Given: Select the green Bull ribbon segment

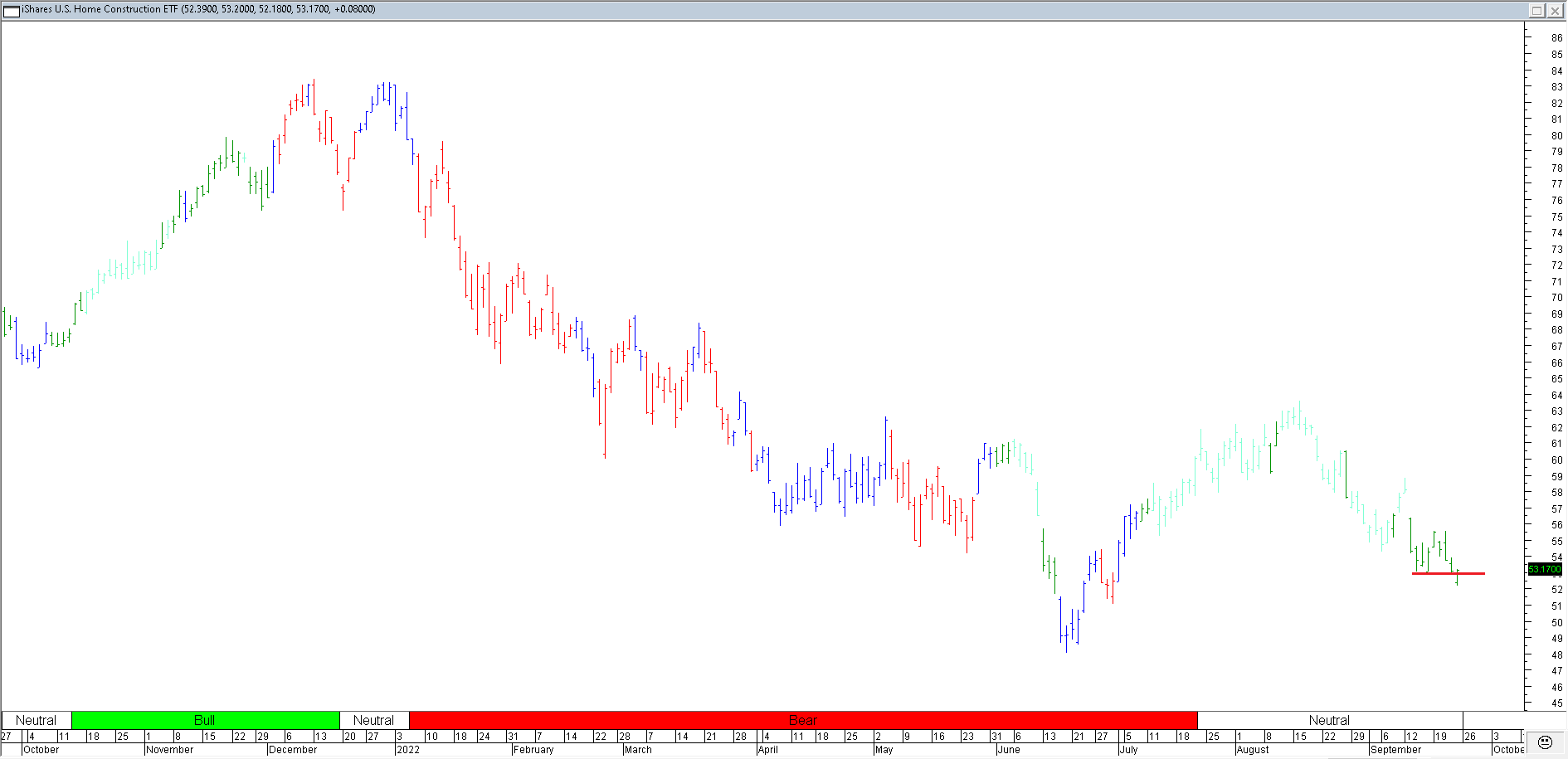Looking at the screenshot, I should point(205,720).
